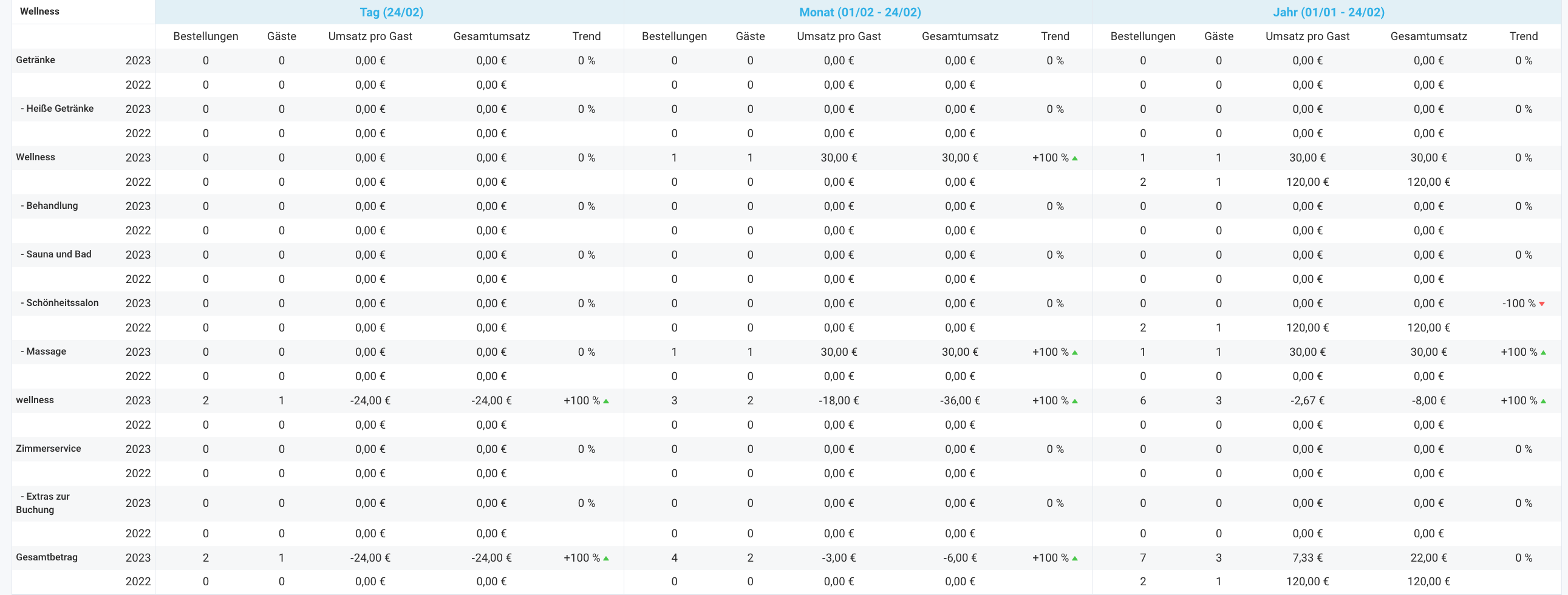Click the Getränke category row label

tap(35, 59)
